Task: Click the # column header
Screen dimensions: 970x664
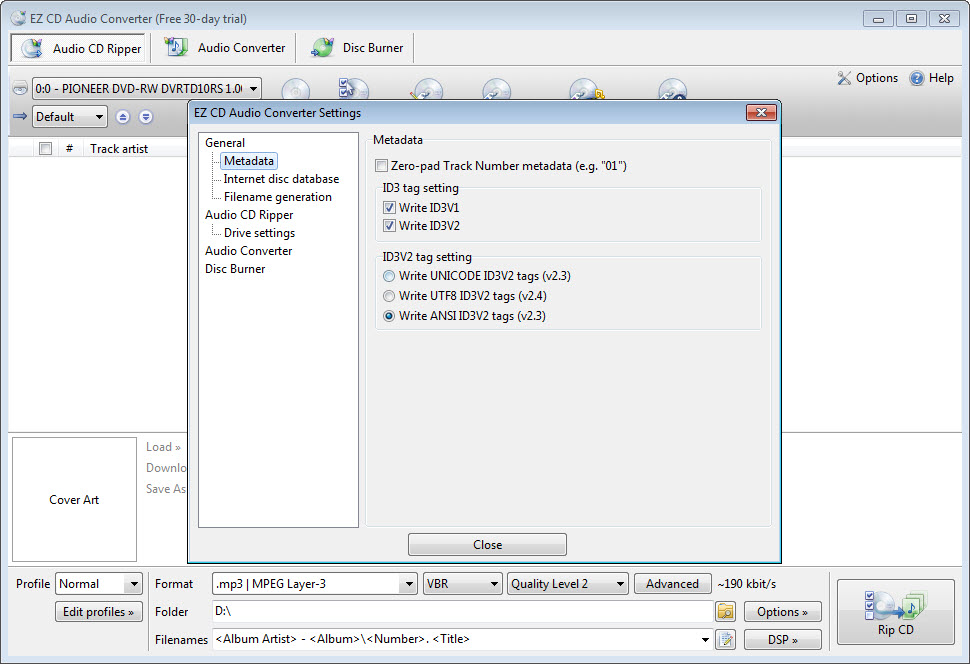Action: click(x=69, y=149)
